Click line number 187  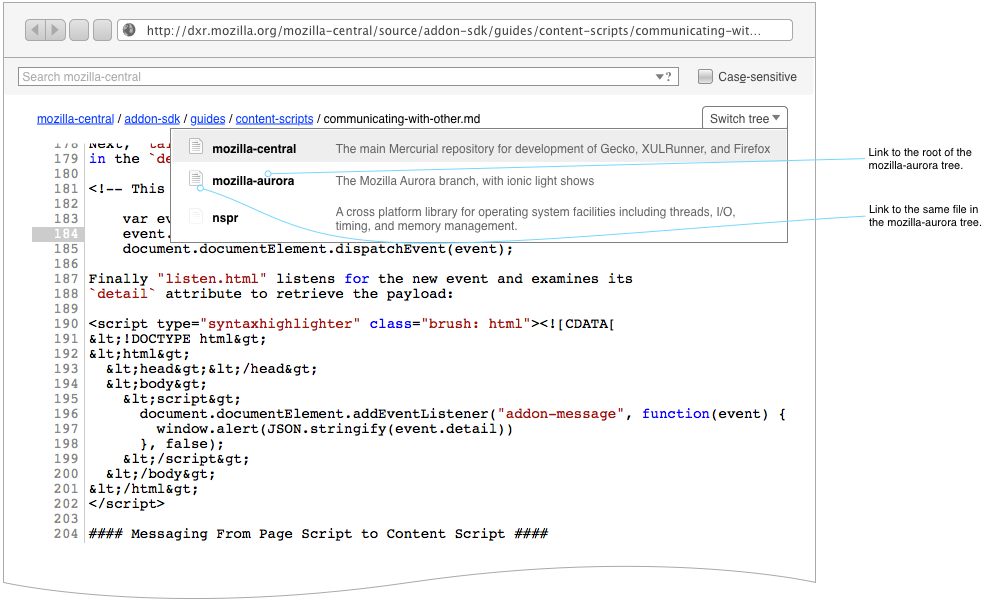pos(66,278)
